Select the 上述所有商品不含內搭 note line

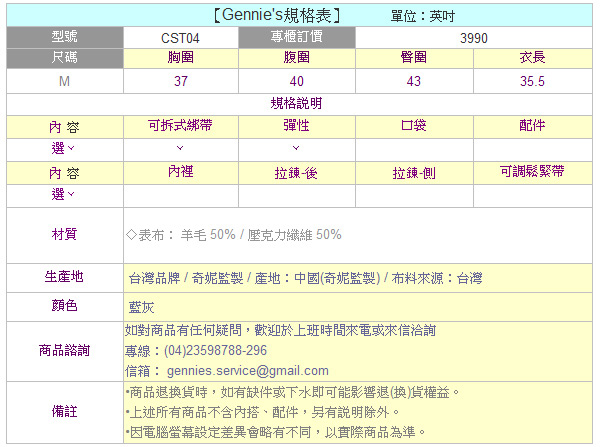tap(262, 413)
